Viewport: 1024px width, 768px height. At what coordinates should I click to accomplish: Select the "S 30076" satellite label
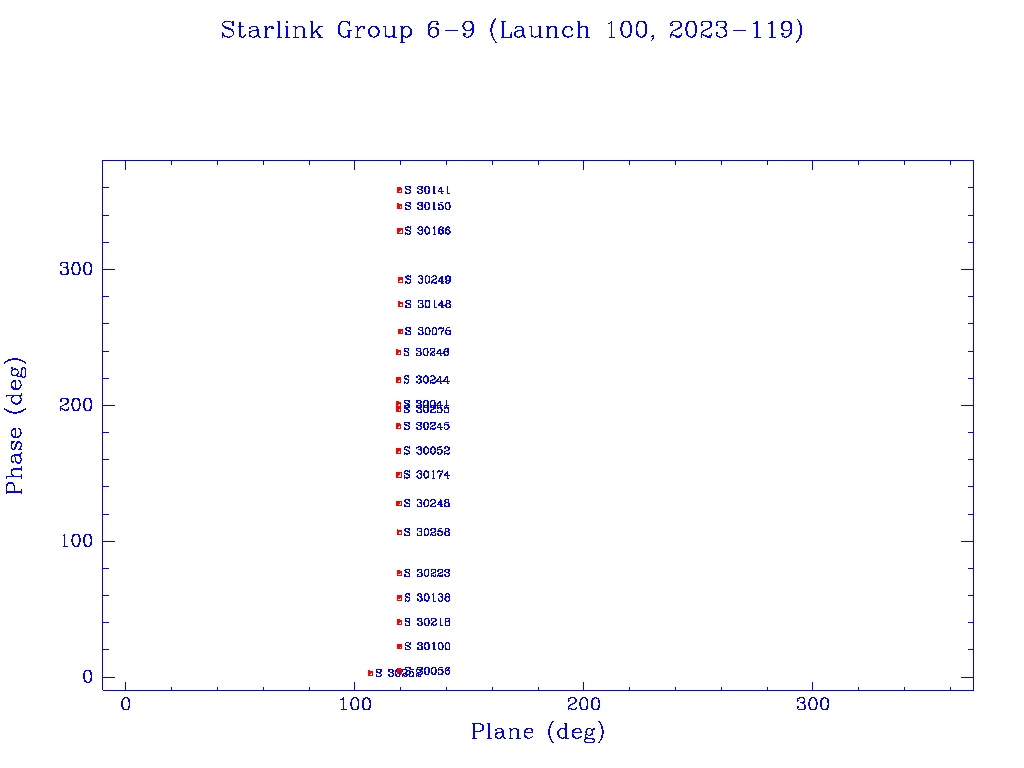[427, 331]
